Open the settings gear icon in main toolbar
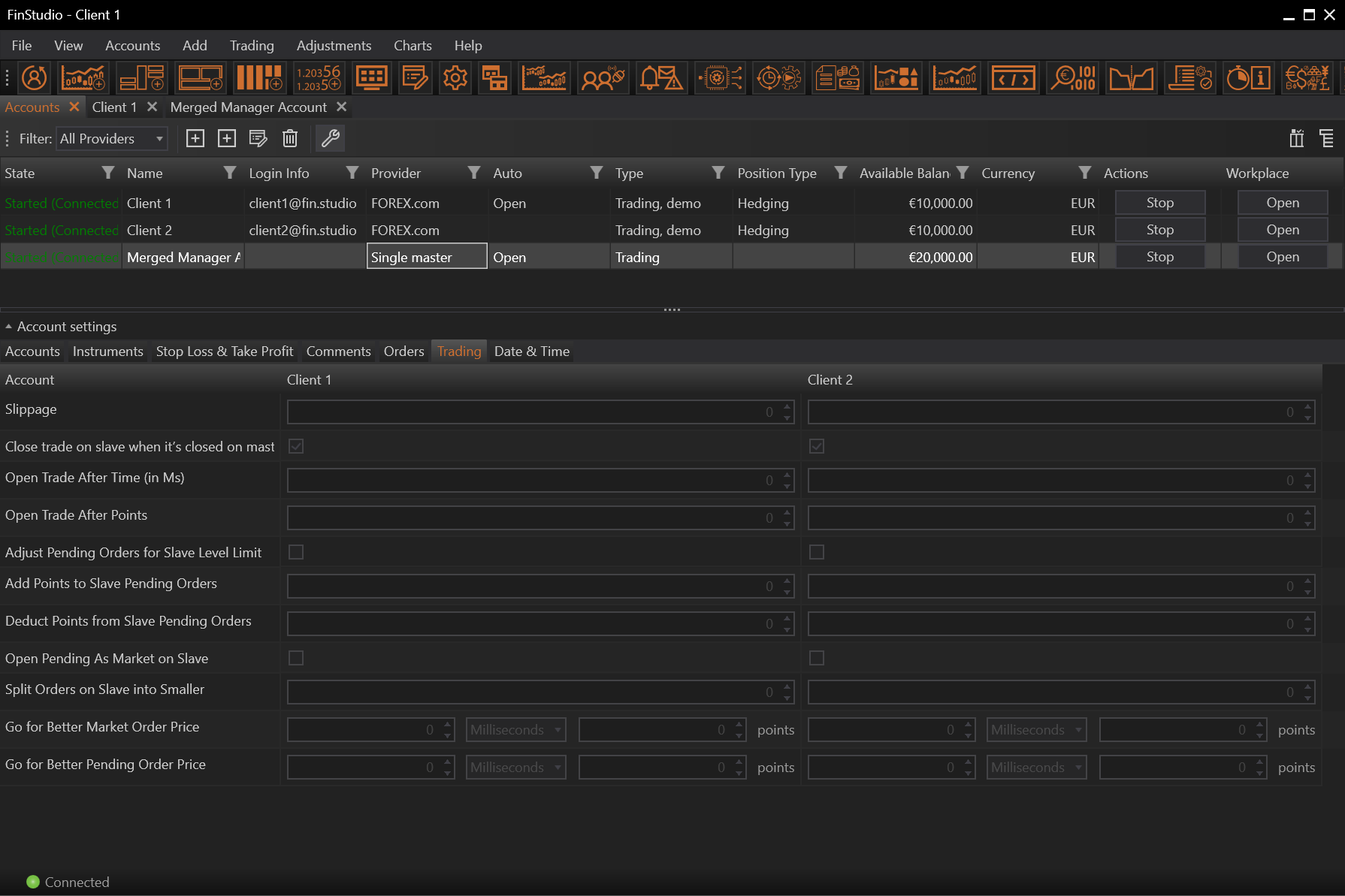1345x896 pixels. (x=455, y=77)
